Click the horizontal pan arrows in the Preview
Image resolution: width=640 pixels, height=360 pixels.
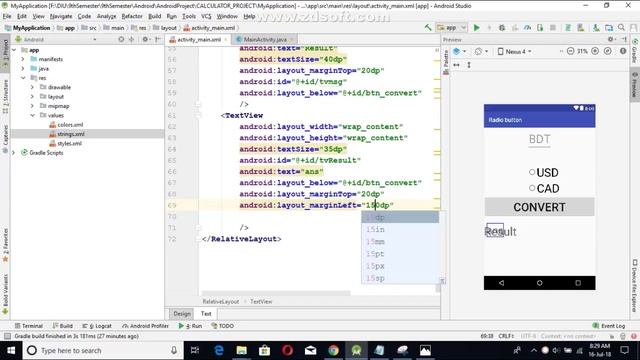(x=456, y=65)
